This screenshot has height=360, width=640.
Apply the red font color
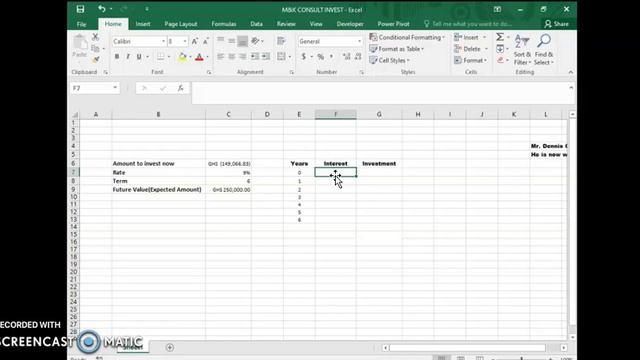click(x=199, y=57)
